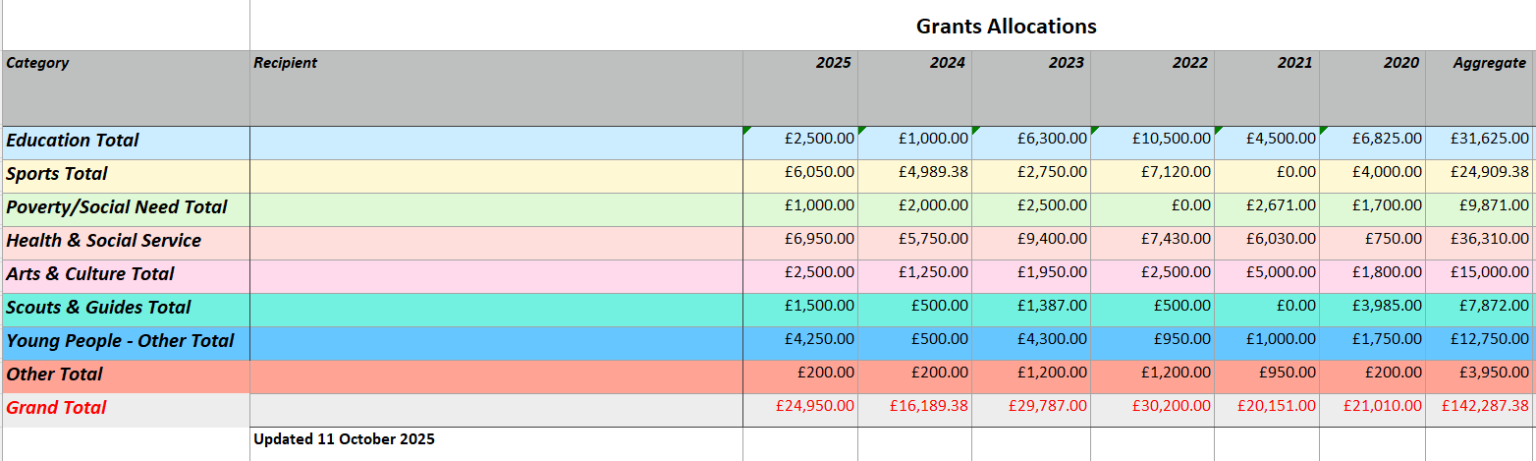This screenshot has height=461, width=1536.
Task: Click the 2025 column header
Action: 833,63
